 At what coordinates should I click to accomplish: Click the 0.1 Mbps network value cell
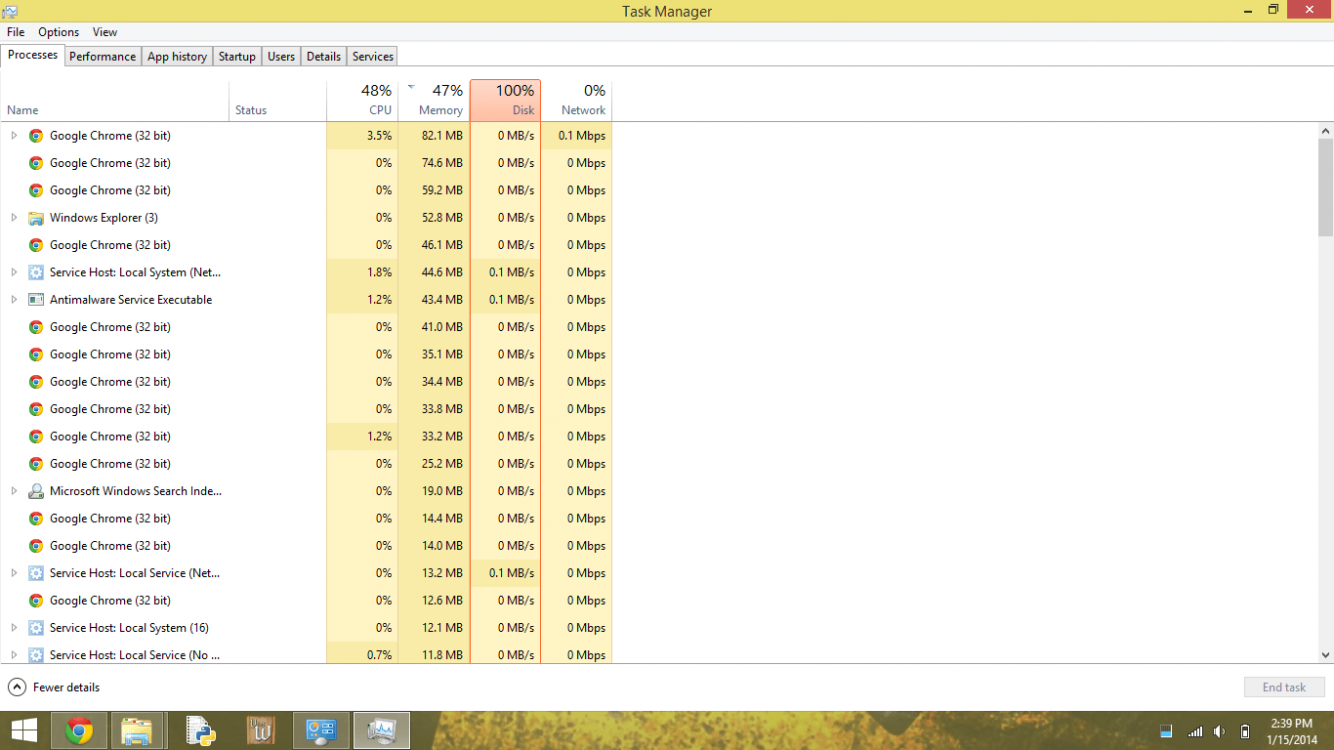(x=577, y=135)
